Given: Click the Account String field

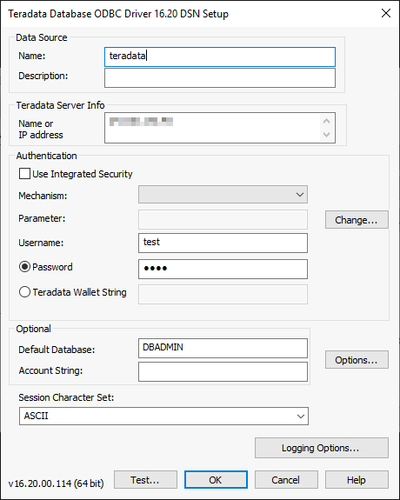Looking at the screenshot, I should 223,372.
